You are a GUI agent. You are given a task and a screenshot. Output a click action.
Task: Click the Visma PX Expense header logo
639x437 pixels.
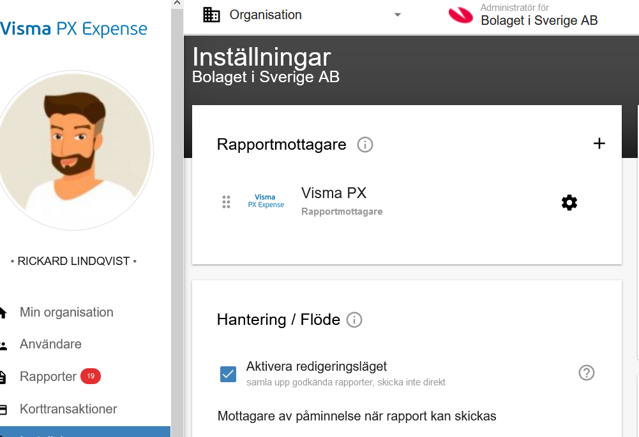[72, 29]
